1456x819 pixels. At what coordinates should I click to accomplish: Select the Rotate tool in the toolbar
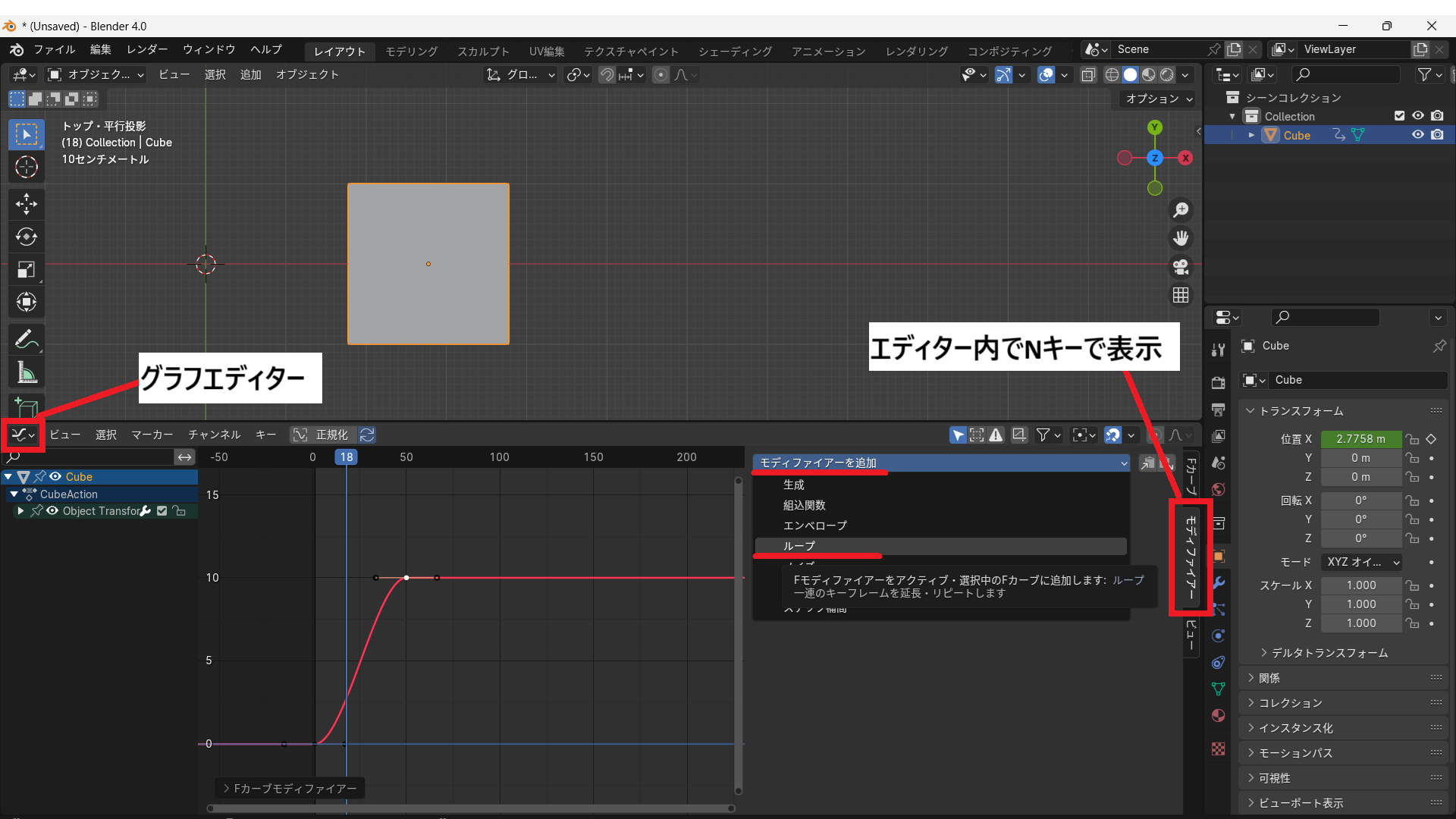click(27, 237)
